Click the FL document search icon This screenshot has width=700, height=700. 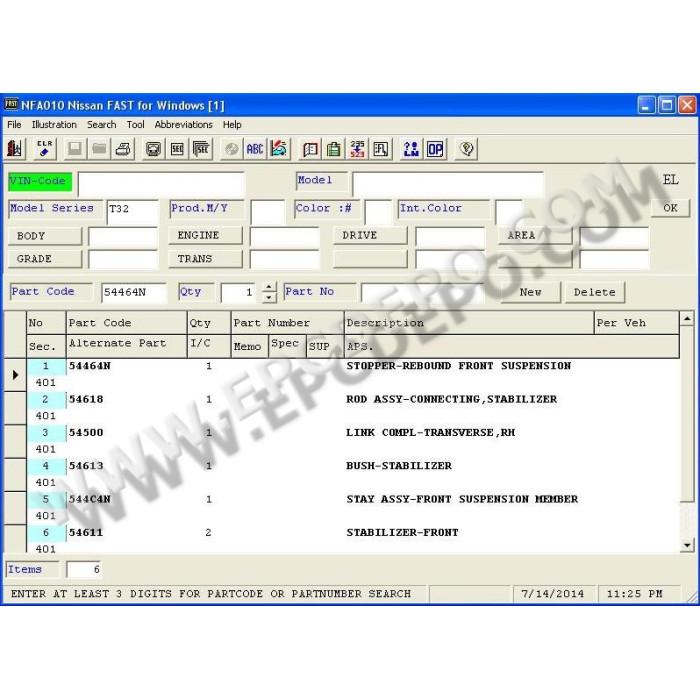pos(381,149)
